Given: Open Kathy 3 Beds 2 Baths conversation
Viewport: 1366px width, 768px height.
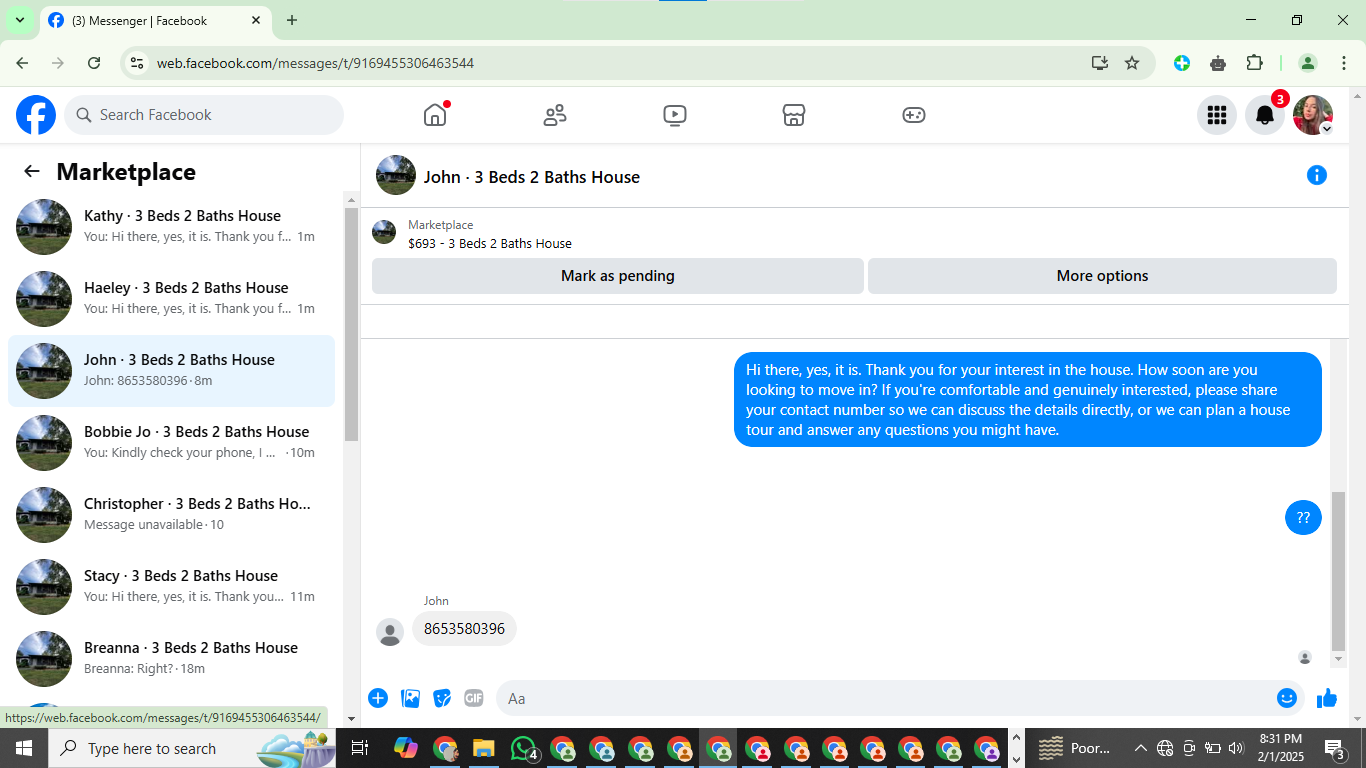Looking at the screenshot, I should pos(171,227).
